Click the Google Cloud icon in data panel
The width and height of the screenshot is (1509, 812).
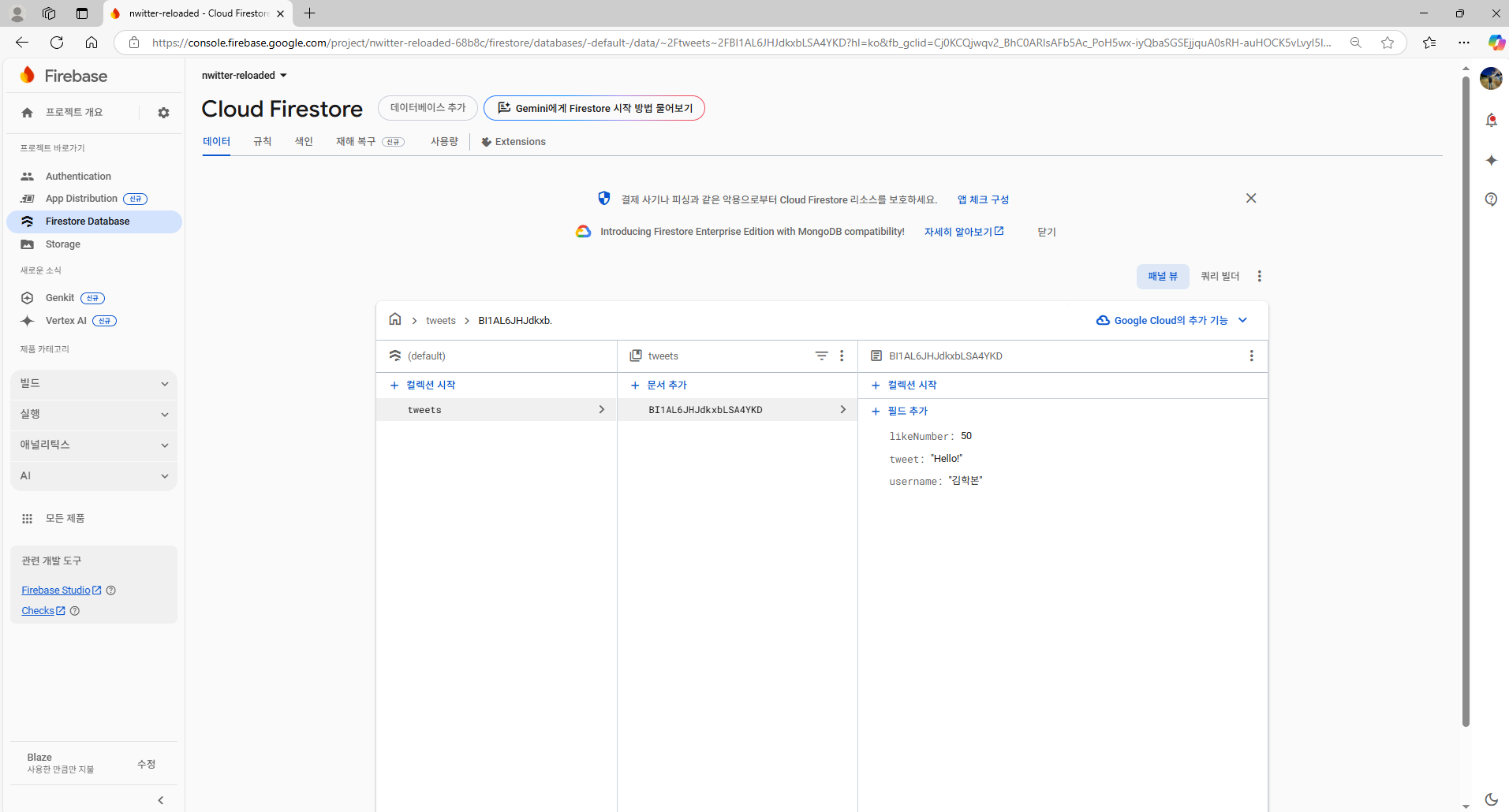click(1103, 320)
